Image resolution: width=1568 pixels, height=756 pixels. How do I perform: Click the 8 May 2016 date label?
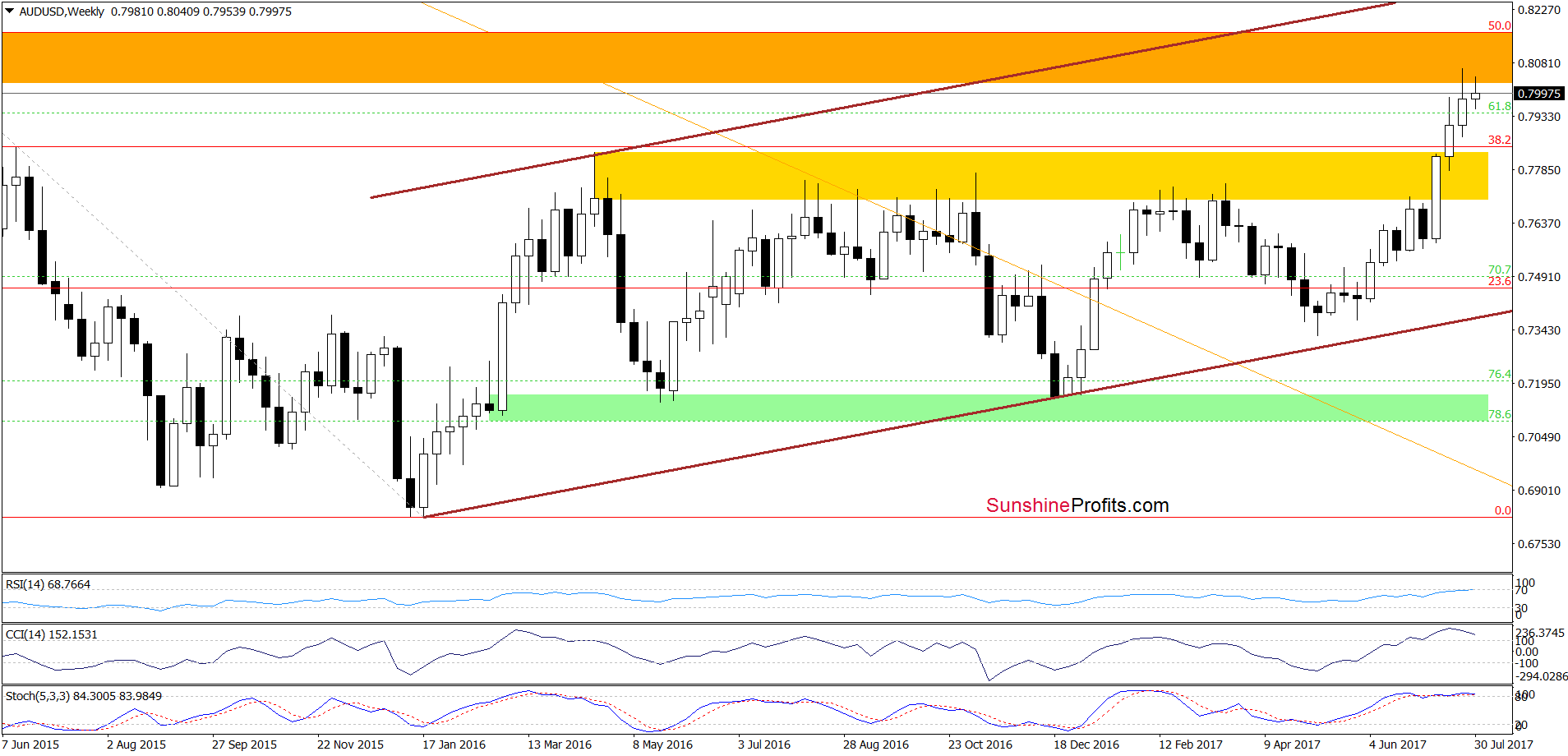[662, 744]
